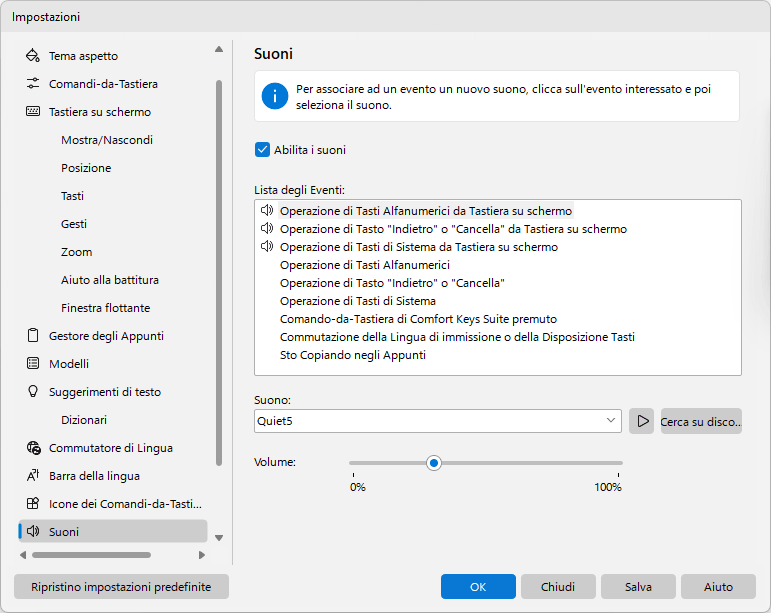
Task: Click Cerca su disco button
Action: tap(701, 421)
